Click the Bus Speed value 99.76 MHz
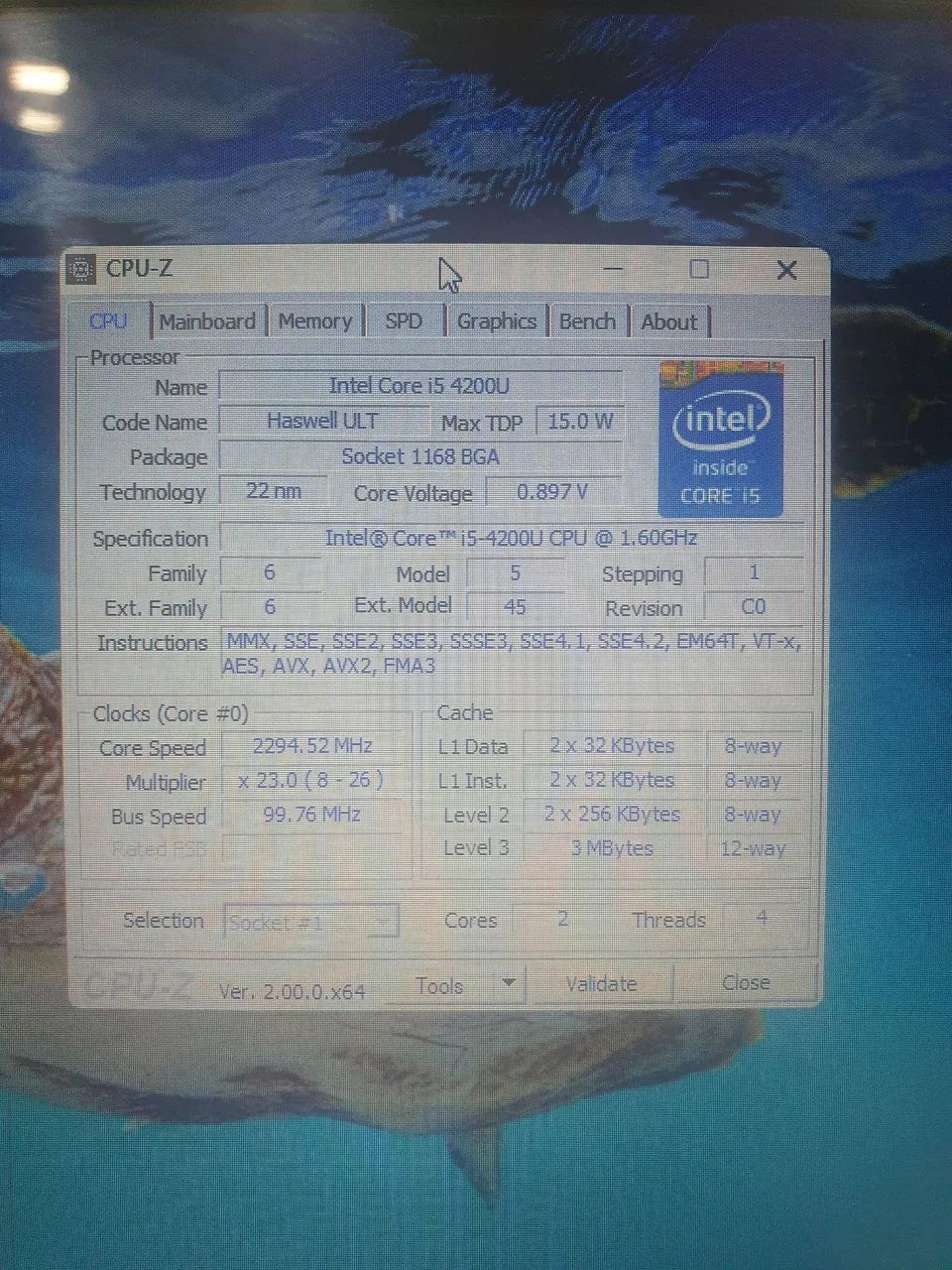 tap(312, 815)
